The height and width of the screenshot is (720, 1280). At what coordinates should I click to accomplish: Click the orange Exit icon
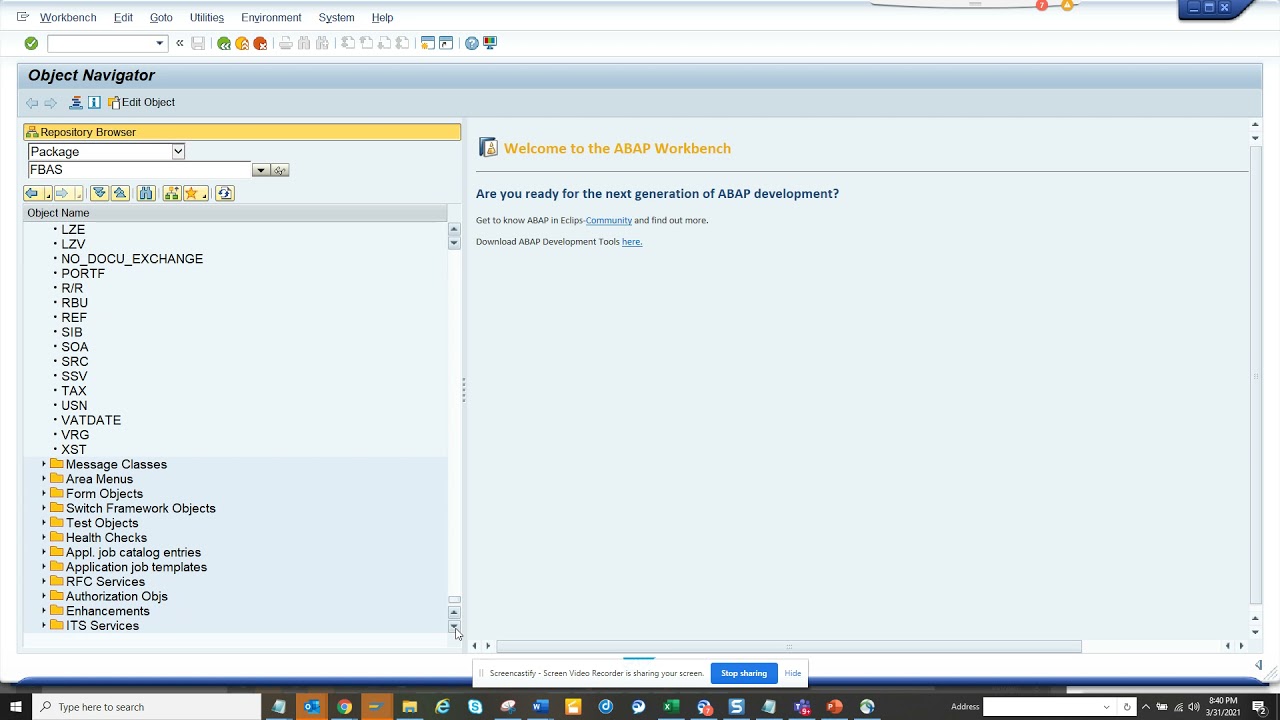[x=242, y=43]
